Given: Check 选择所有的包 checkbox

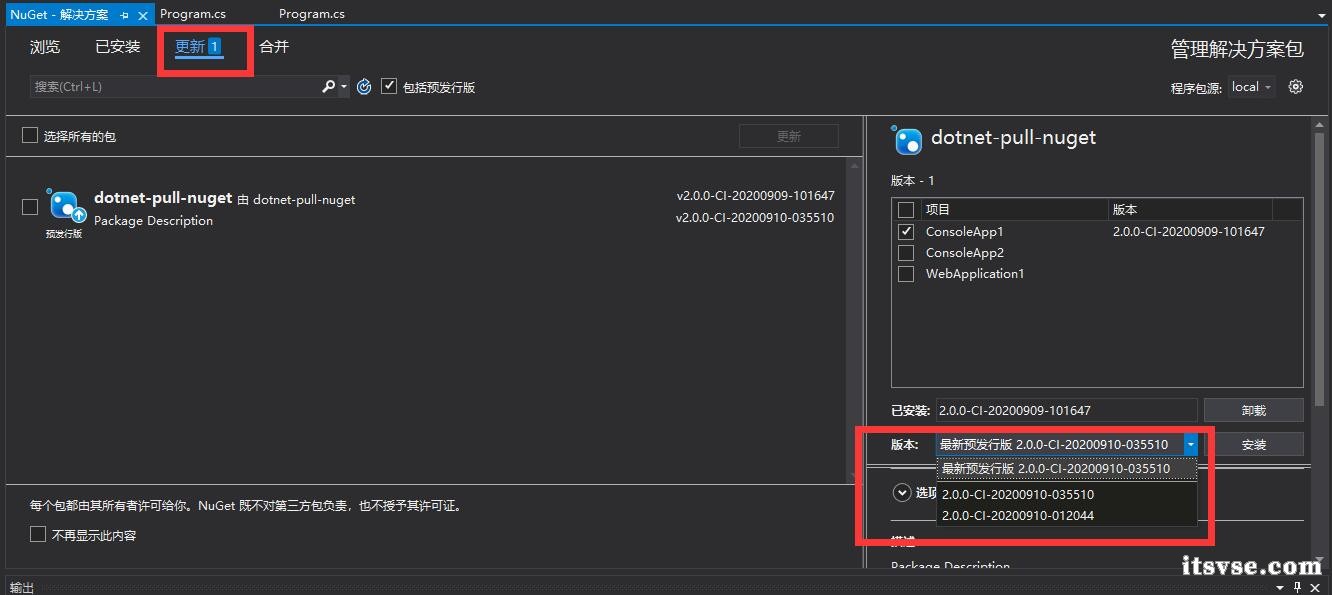Looking at the screenshot, I should pyautogui.click(x=30, y=136).
